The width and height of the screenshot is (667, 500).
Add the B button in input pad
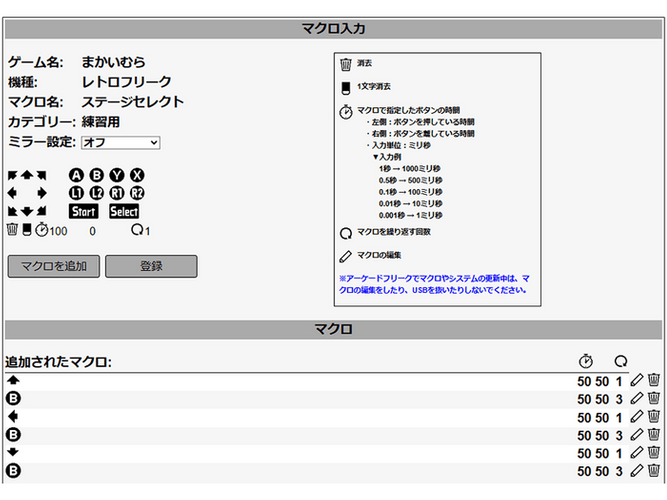pyautogui.click(x=97, y=175)
